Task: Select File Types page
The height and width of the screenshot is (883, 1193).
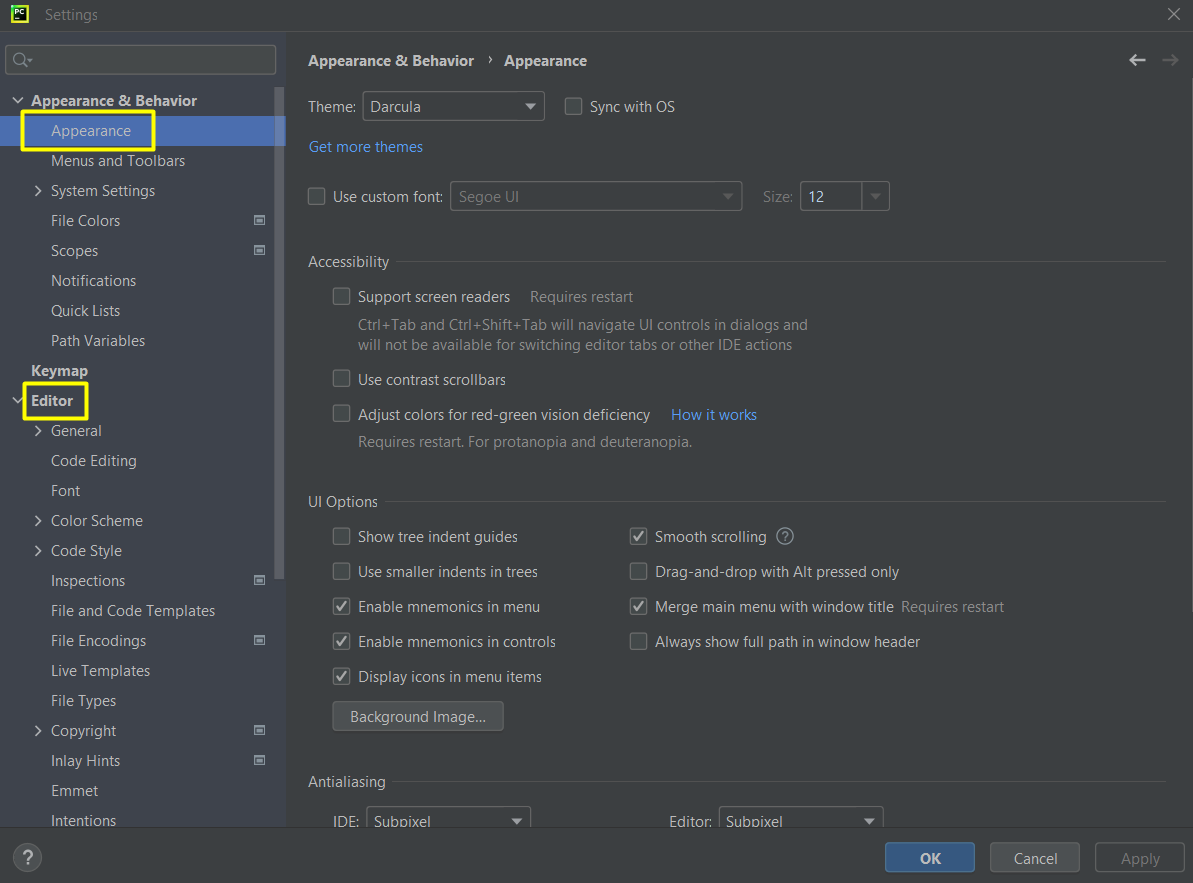Action: pyautogui.click(x=84, y=700)
